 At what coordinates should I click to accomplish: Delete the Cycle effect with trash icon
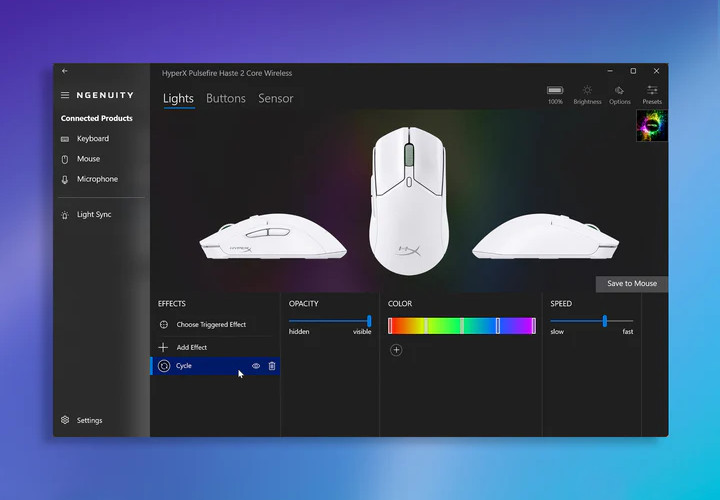click(x=272, y=366)
